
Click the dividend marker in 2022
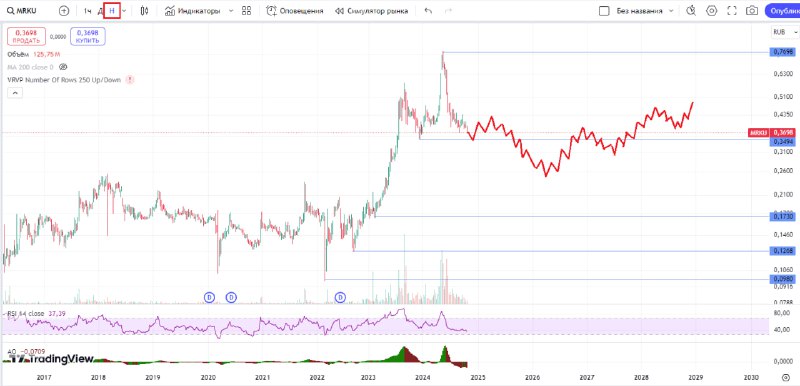pyautogui.click(x=340, y=297)
